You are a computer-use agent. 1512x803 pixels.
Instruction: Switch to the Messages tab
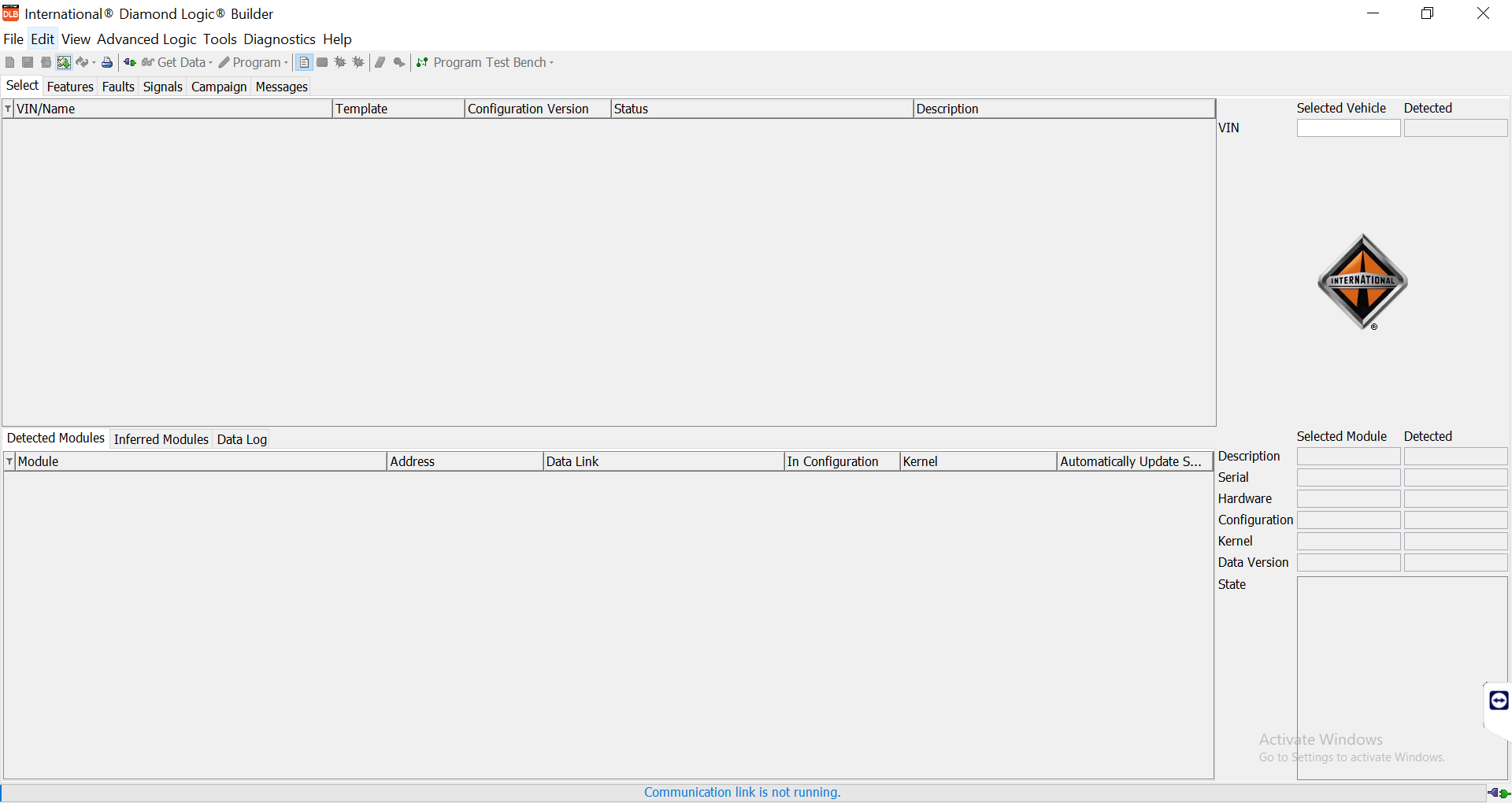tap(281, 87)
